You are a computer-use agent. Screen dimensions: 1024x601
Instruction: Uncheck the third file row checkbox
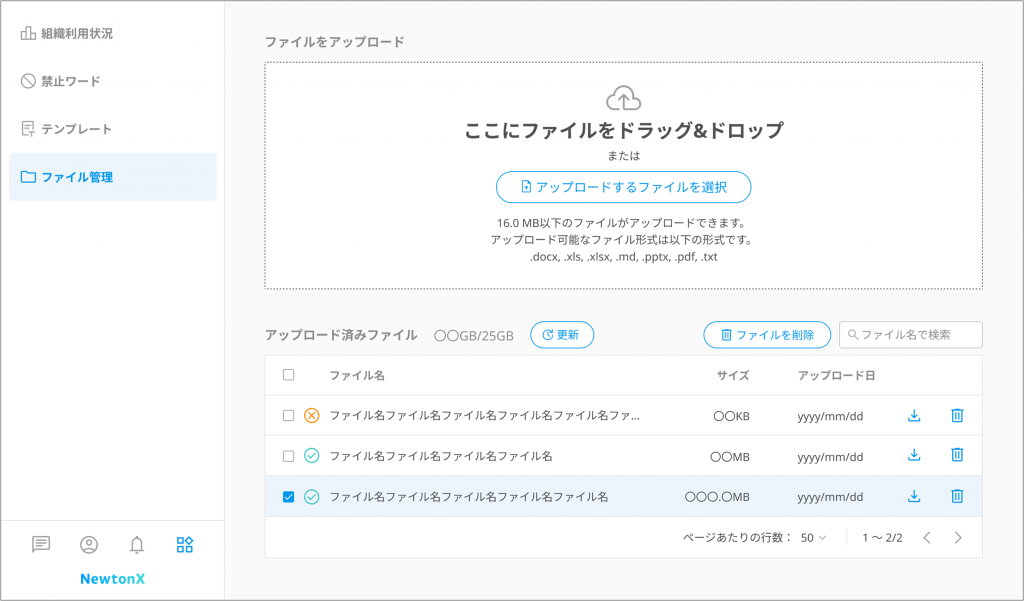(289, 496)
